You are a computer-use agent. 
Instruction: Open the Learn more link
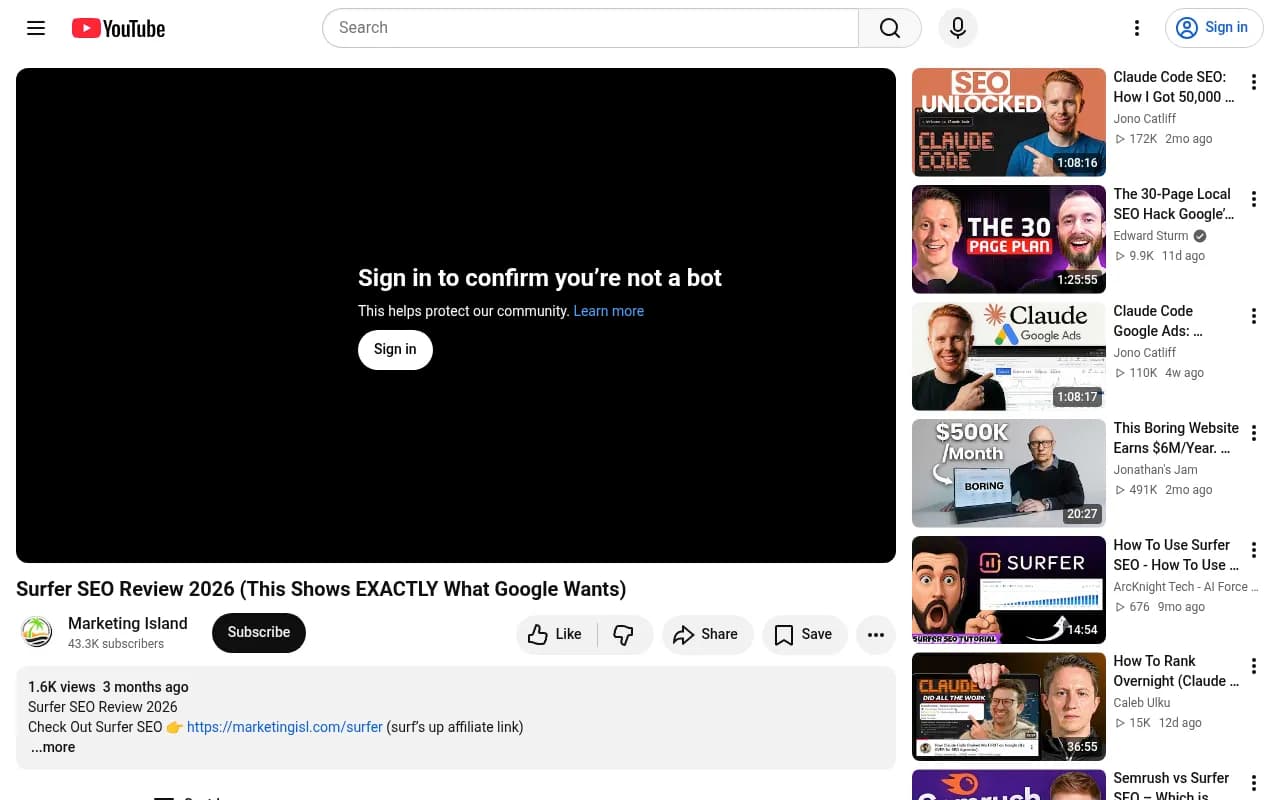coord(608,311)
